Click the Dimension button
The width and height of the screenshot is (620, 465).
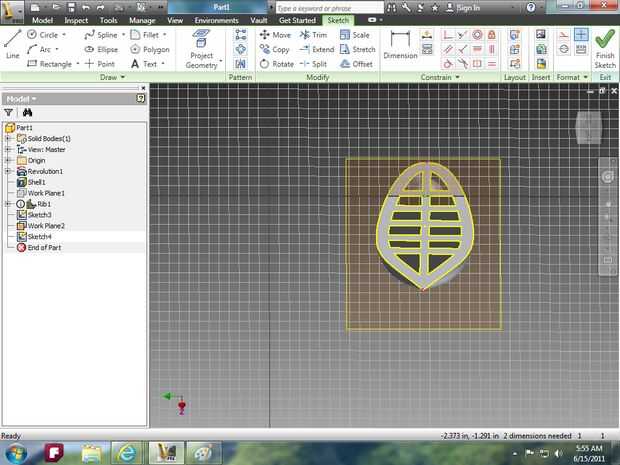400,45
